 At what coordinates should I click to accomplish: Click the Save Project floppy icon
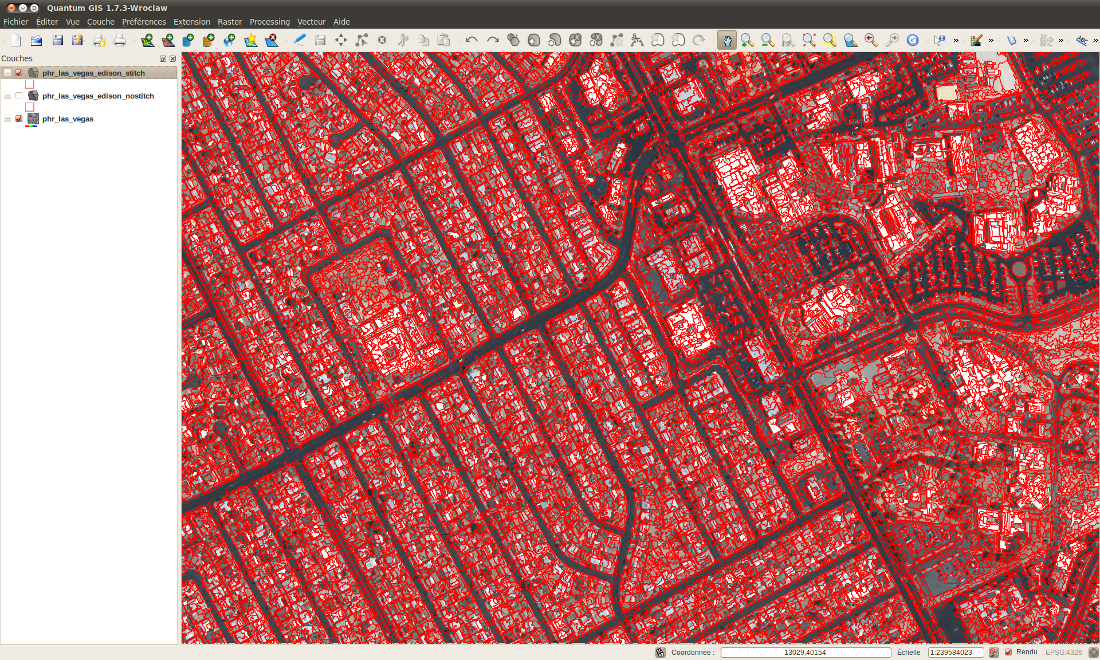pos(57,40)
